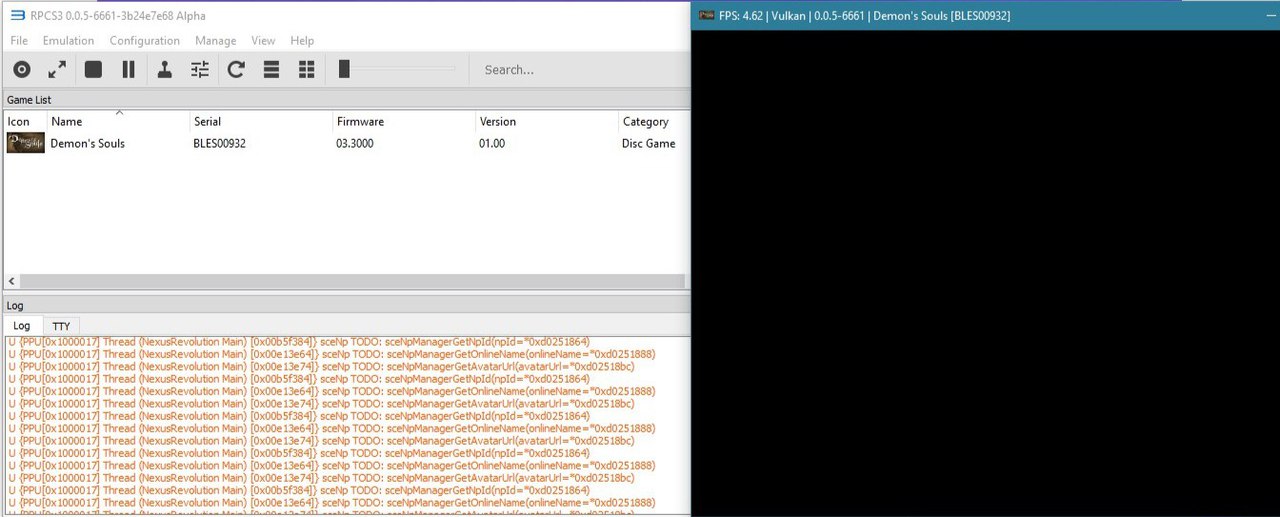This screenshot has width=1280, height=517.
Task: Switch to the TTY tab
Action: pyautogui.click(x=61, y=326)
